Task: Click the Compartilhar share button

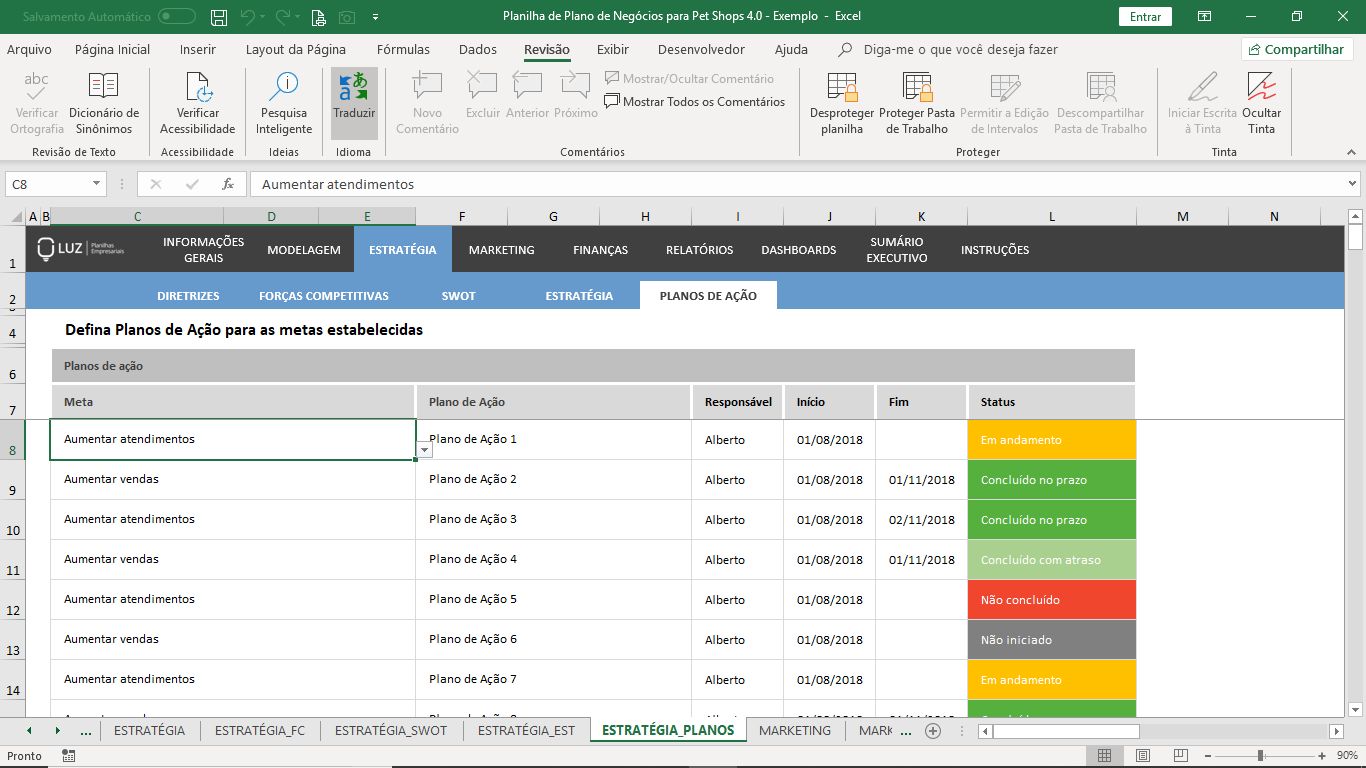Action: pyautogui.click(x=1297, y=49)
